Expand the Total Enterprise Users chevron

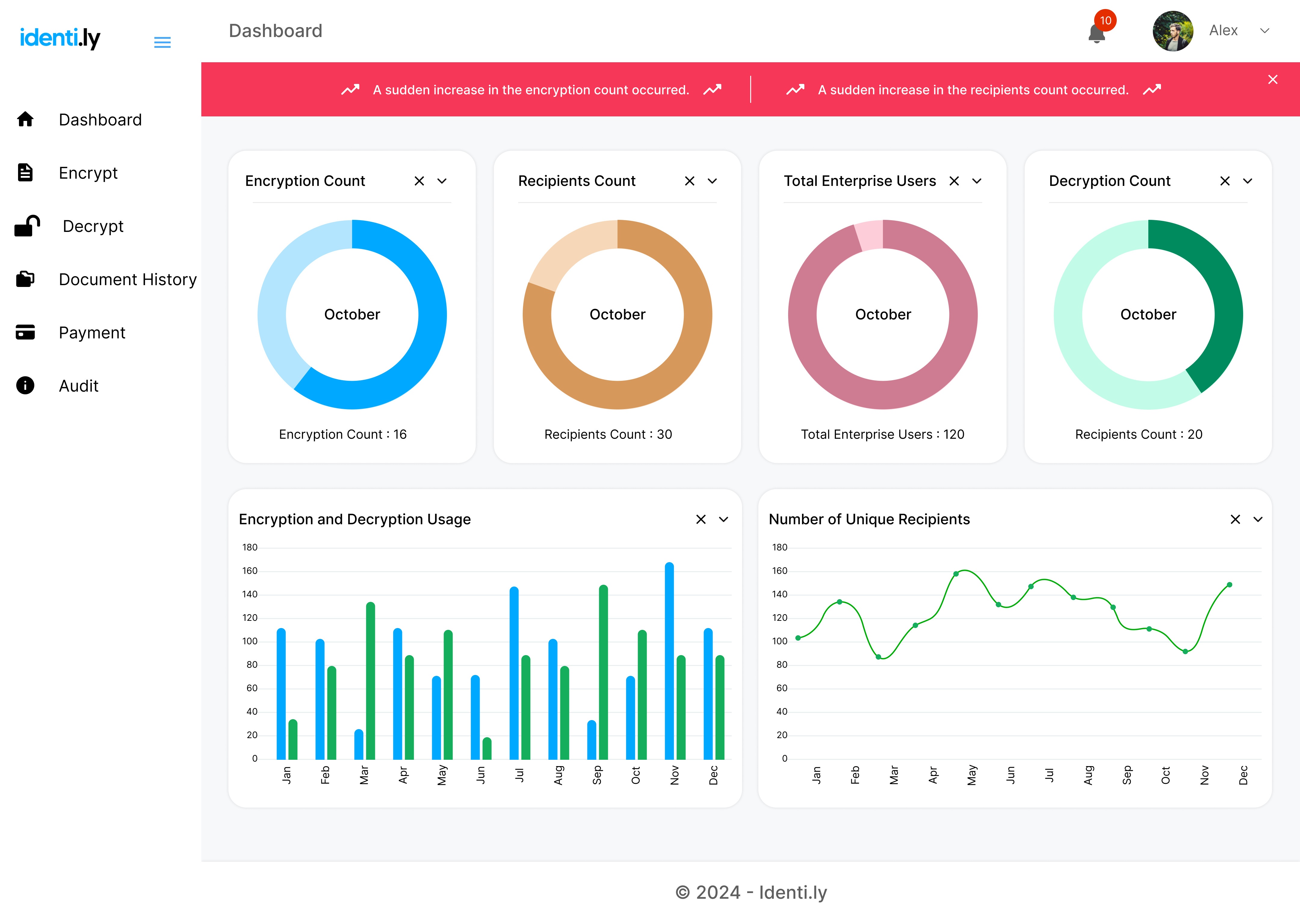[x=977, y=181]
